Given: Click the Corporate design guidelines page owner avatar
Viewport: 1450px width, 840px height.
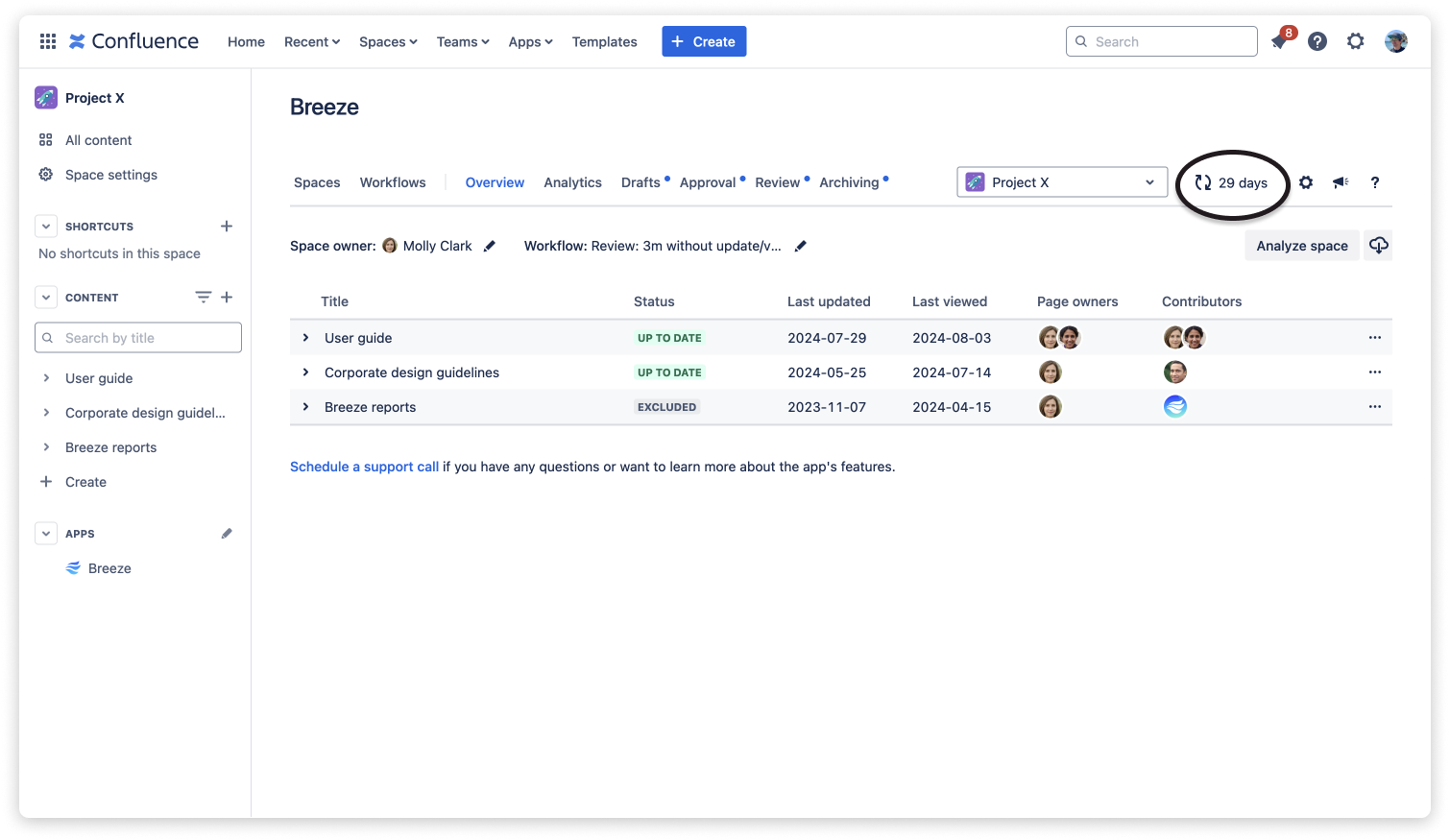Looking at the screenshot, I should (1051, 372).
